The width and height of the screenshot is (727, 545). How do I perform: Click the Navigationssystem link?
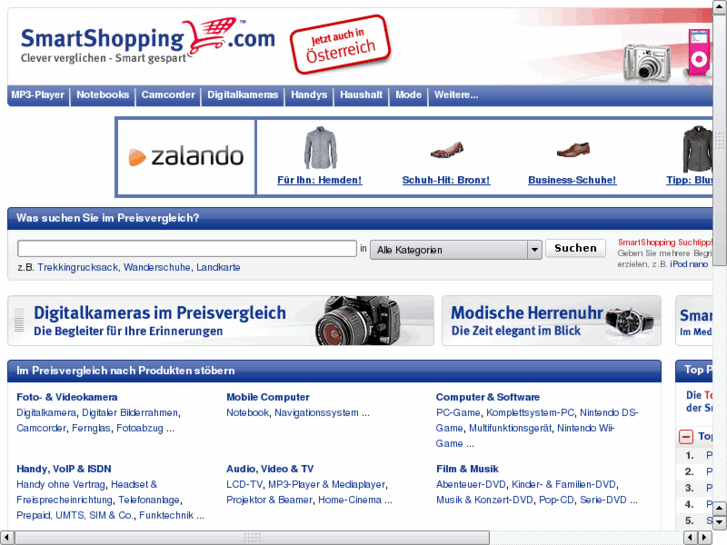pyautogui.click(x=316, y=413)
